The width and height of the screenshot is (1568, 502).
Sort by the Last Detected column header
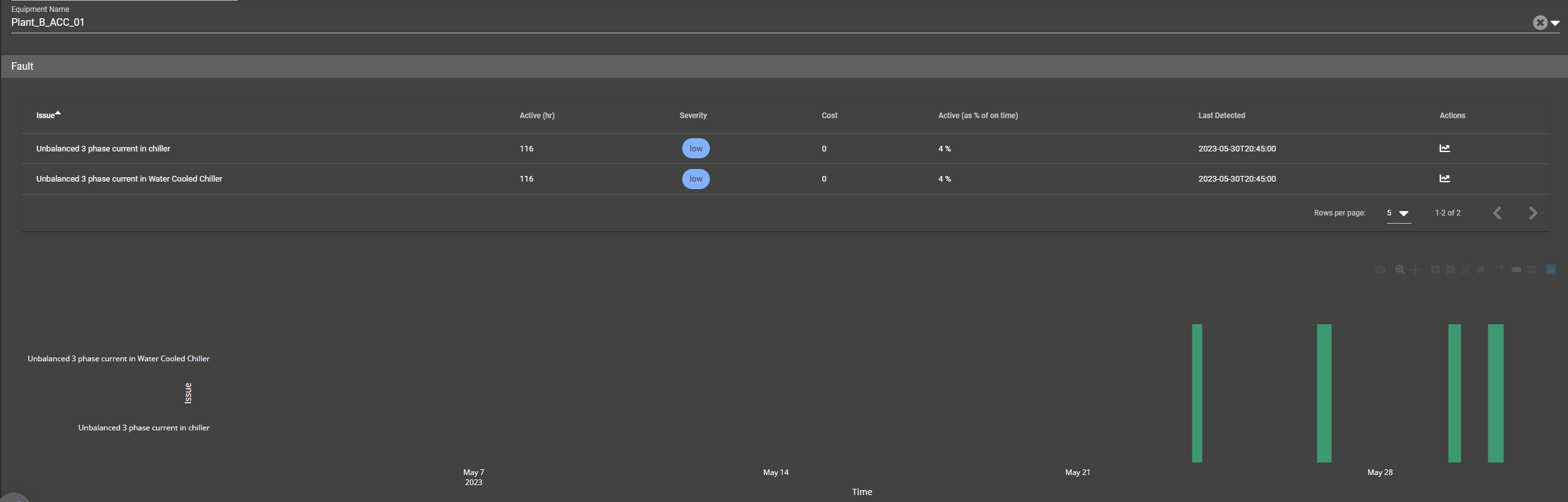[1221, 116]
